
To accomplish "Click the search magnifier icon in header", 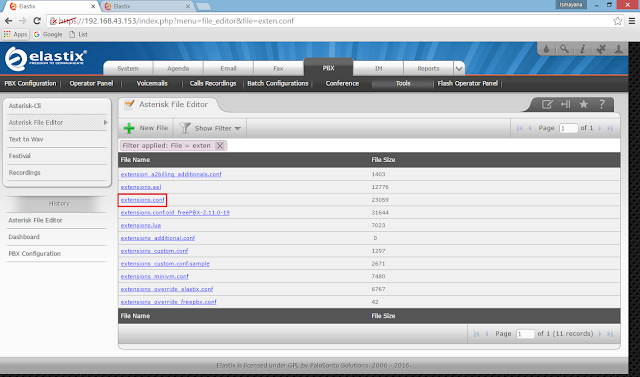I will (x=564, y=49).
